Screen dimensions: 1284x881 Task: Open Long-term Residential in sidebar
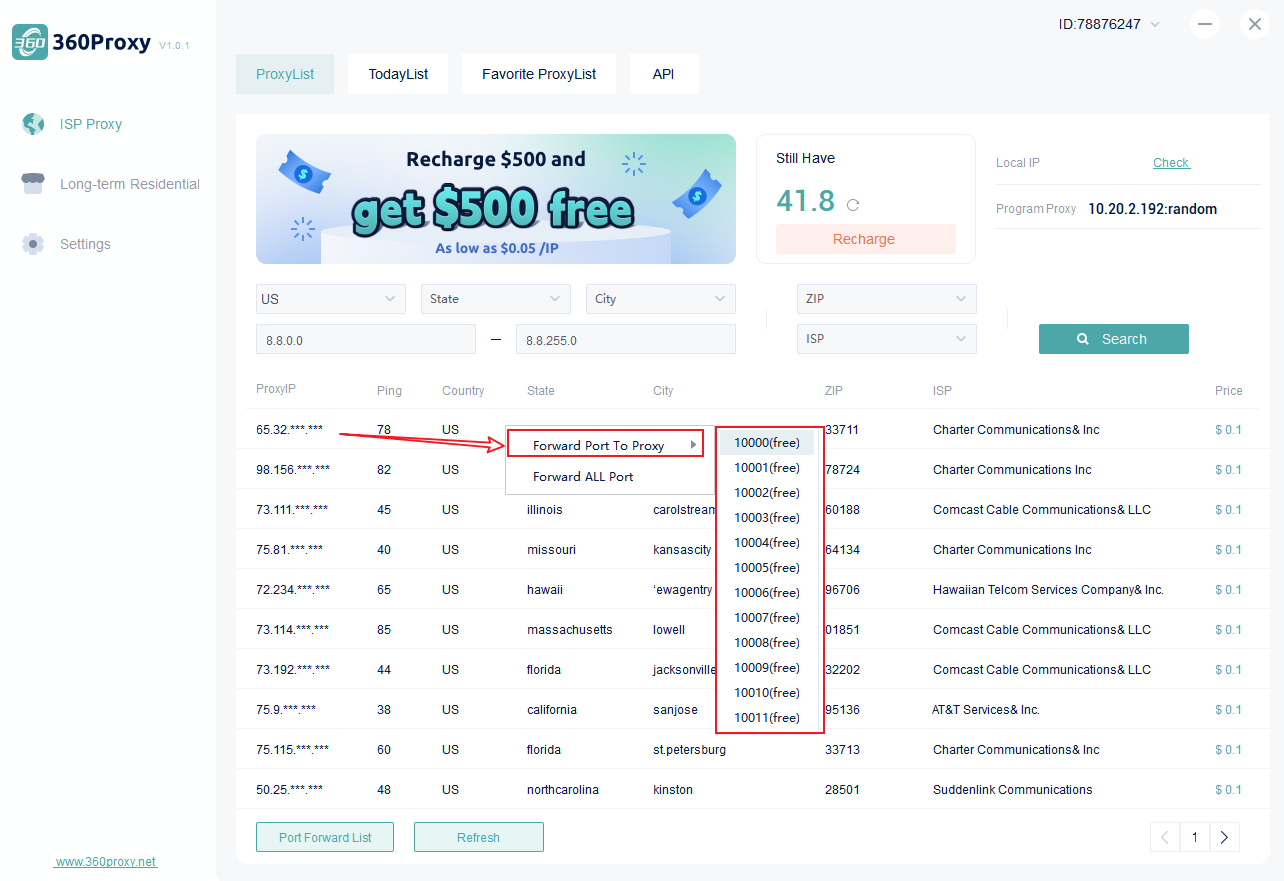130,184
